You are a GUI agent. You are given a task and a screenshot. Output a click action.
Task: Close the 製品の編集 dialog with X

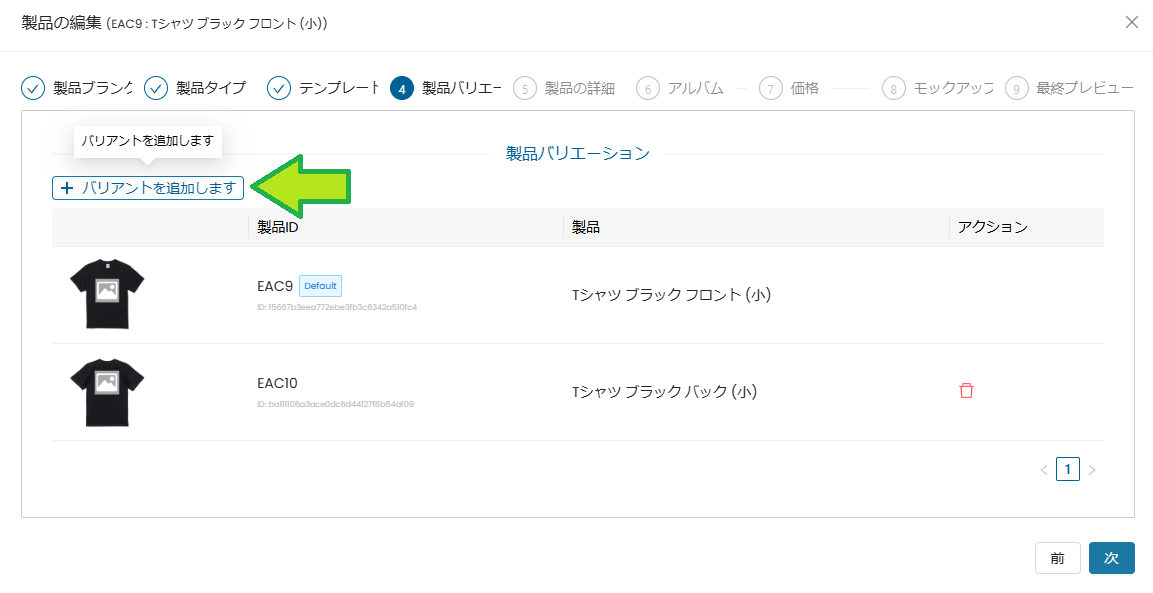click(x=1131, y=22)
